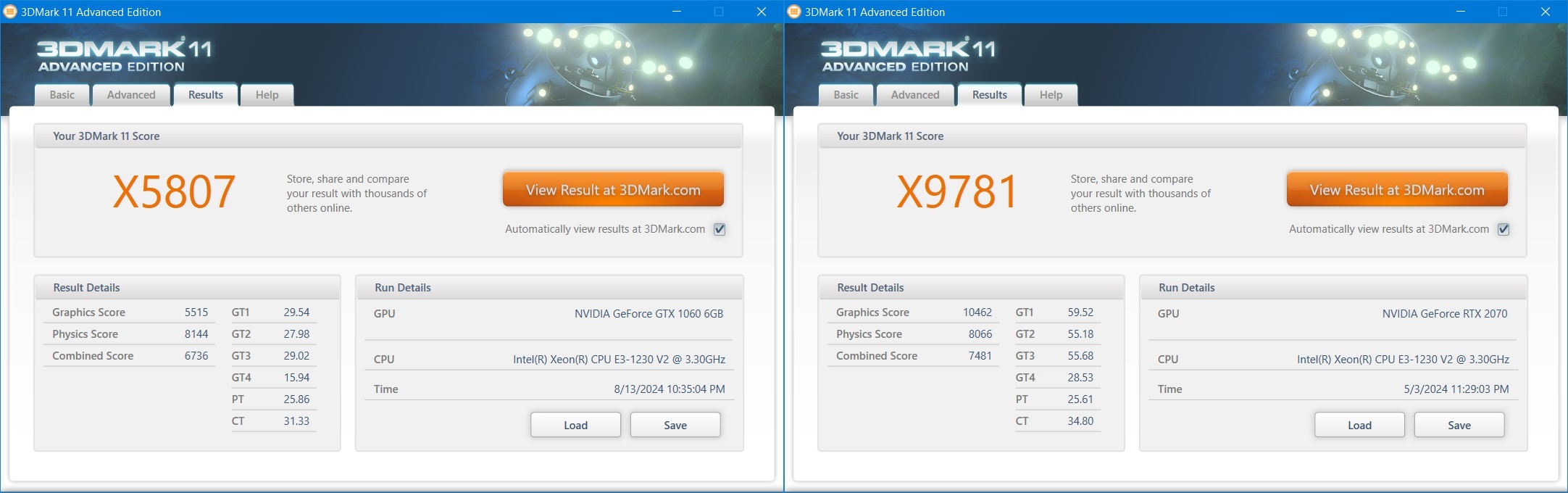This screenshot has height=493, width=1568.
Task: Click the Xeon E3-1230 V2 CPU text in left window
Action: [x=620, y=360]
